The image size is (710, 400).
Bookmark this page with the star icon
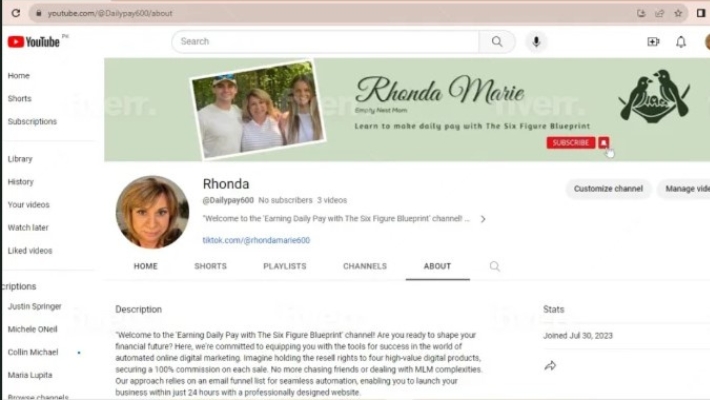point(678,13)
